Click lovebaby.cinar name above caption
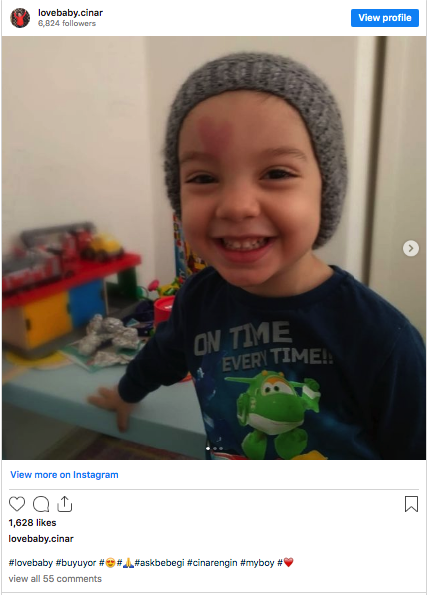This screenshot has width=431, height=595. coord(41,539)
